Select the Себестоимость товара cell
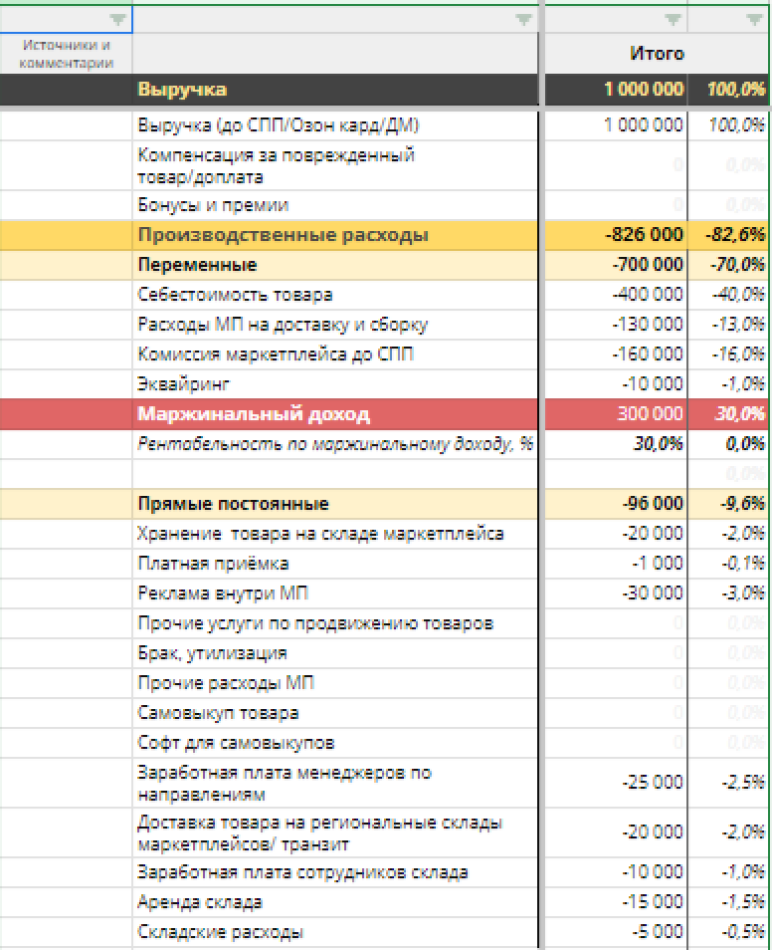The image size is (772, 950). tap(235, 295)
